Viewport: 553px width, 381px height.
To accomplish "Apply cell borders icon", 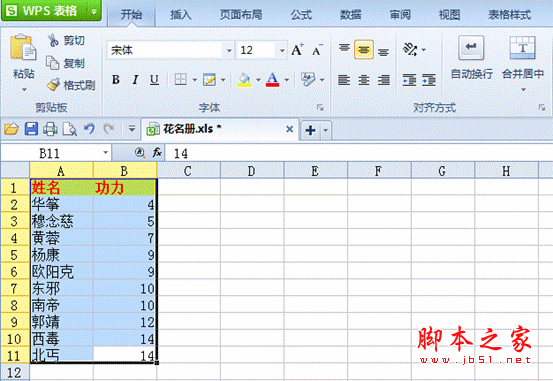I will point(181,80).
